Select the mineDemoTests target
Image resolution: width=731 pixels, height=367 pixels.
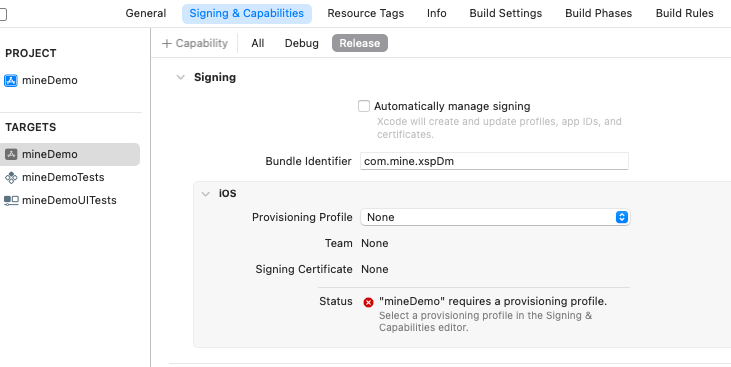[54, 177]
